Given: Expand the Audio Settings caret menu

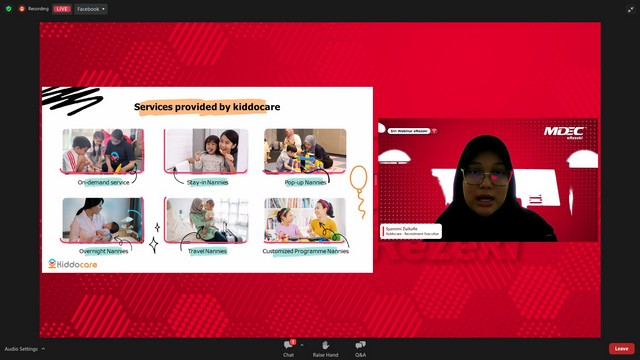Looking at the screenshot, I should (43, 349).
